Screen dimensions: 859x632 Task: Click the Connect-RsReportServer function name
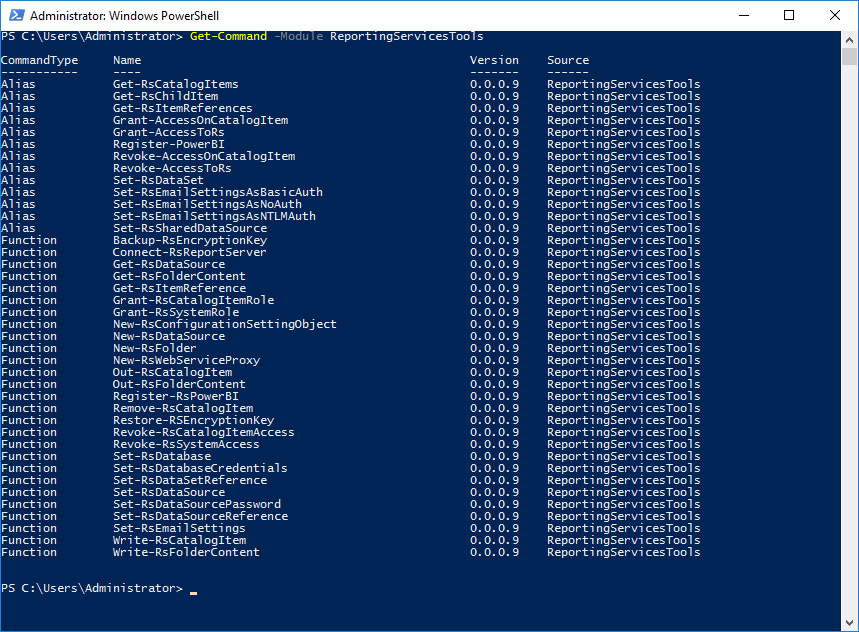tap(190, 252)
